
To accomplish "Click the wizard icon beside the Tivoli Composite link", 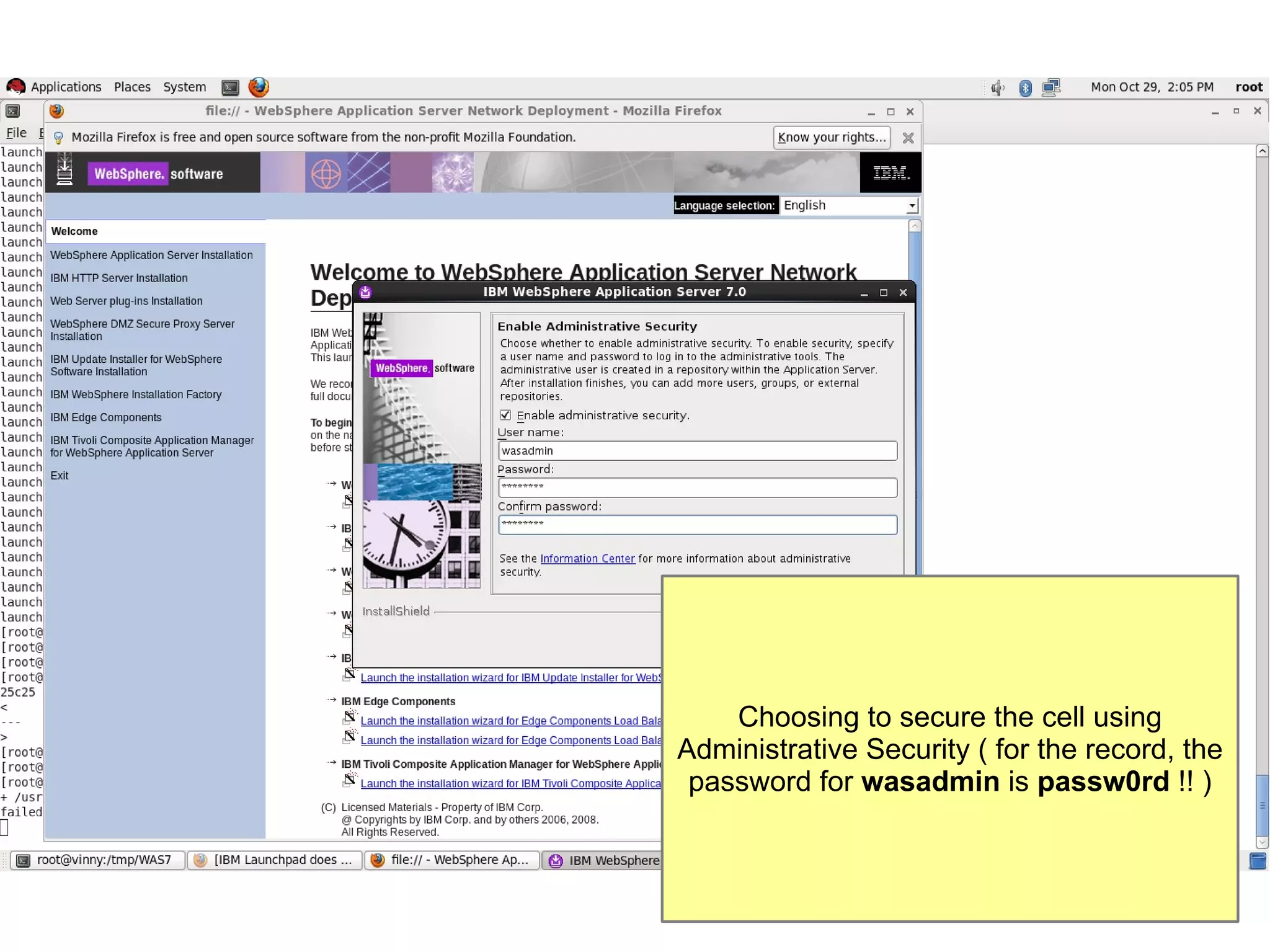I will 350,779.
